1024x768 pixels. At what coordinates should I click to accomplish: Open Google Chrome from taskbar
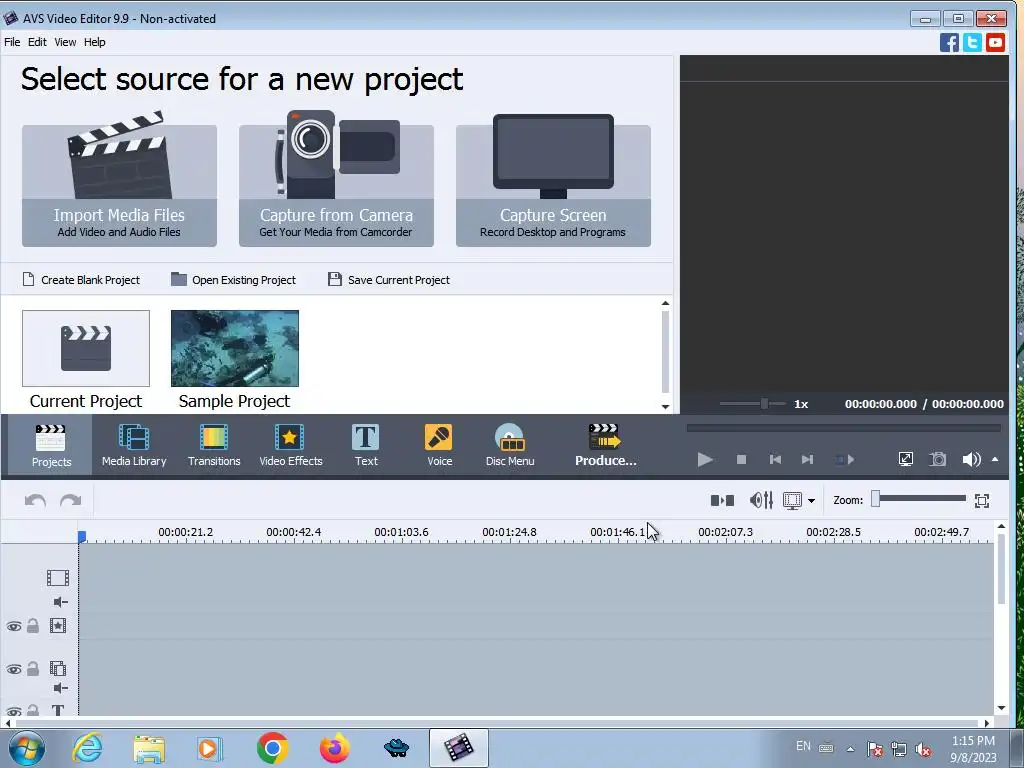(272, 748)
